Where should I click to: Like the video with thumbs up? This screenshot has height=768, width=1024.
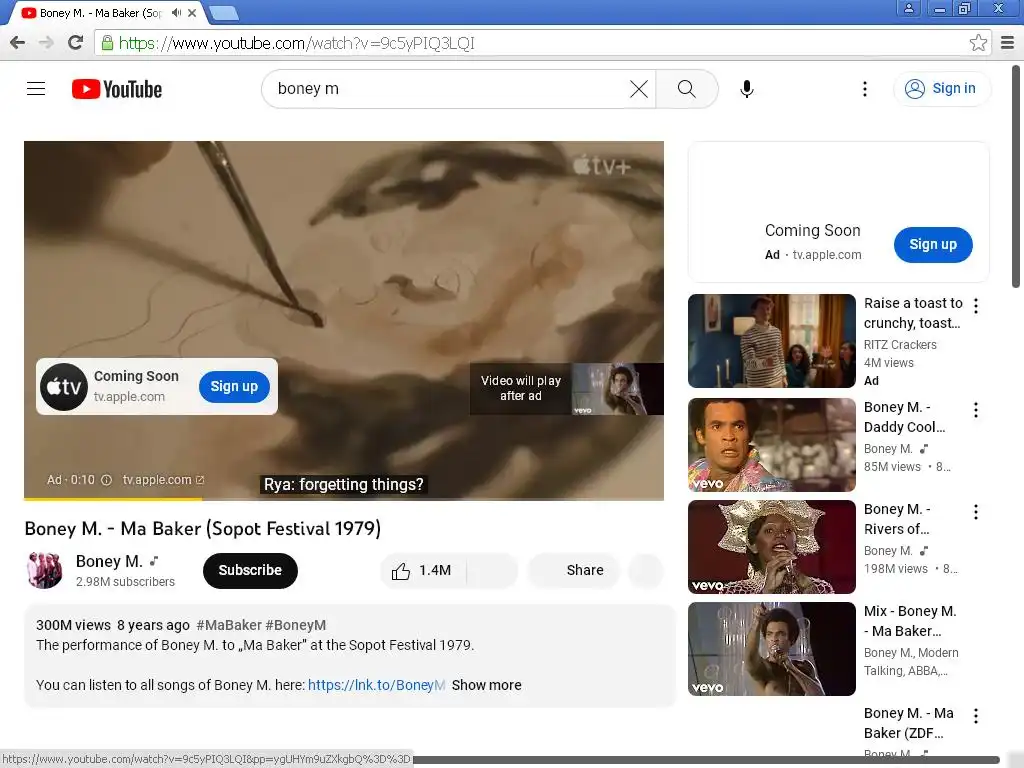point(422,571)
